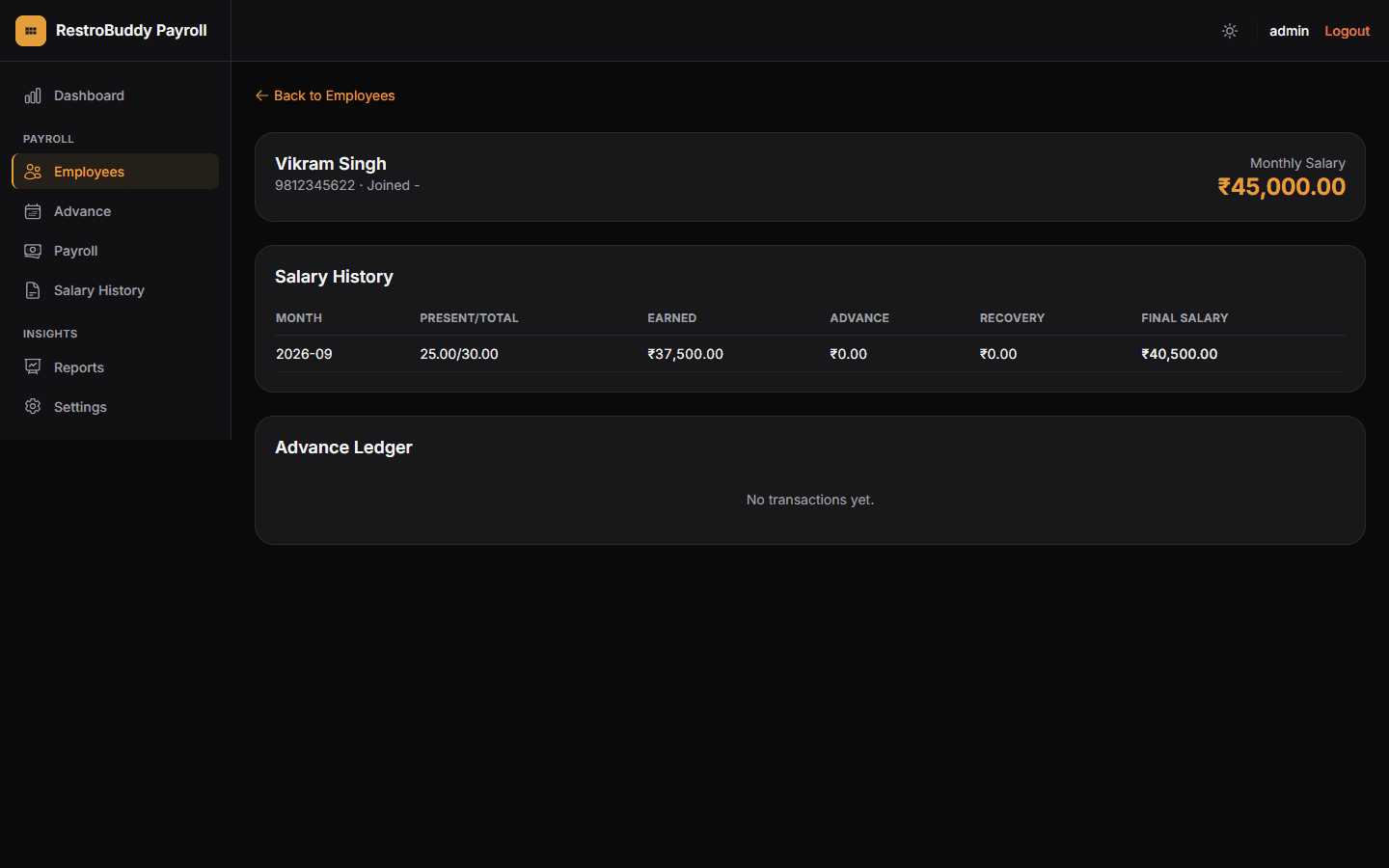Click phone number 9812345622 line
1389x868 pixels.
[x=347, y=185]
